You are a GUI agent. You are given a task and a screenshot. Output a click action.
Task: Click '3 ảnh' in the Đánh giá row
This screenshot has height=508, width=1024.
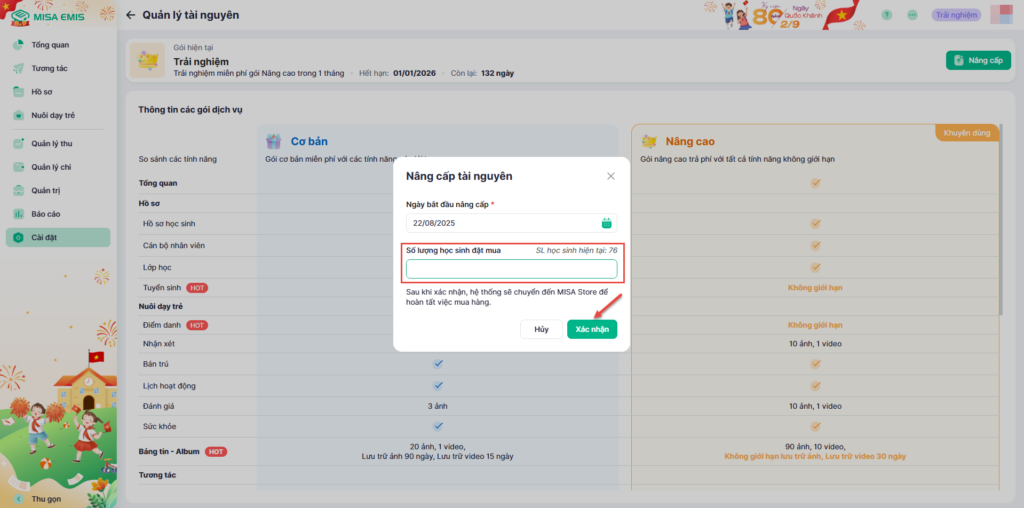tap(438, 406)
